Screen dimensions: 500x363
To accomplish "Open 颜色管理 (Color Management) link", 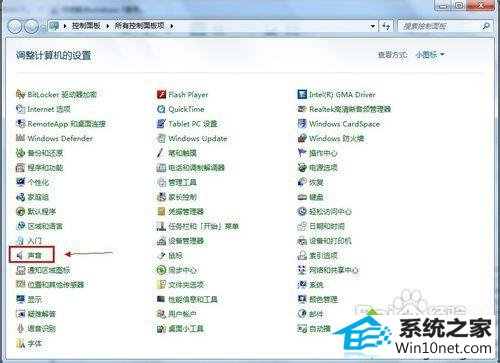I will 323,299.
